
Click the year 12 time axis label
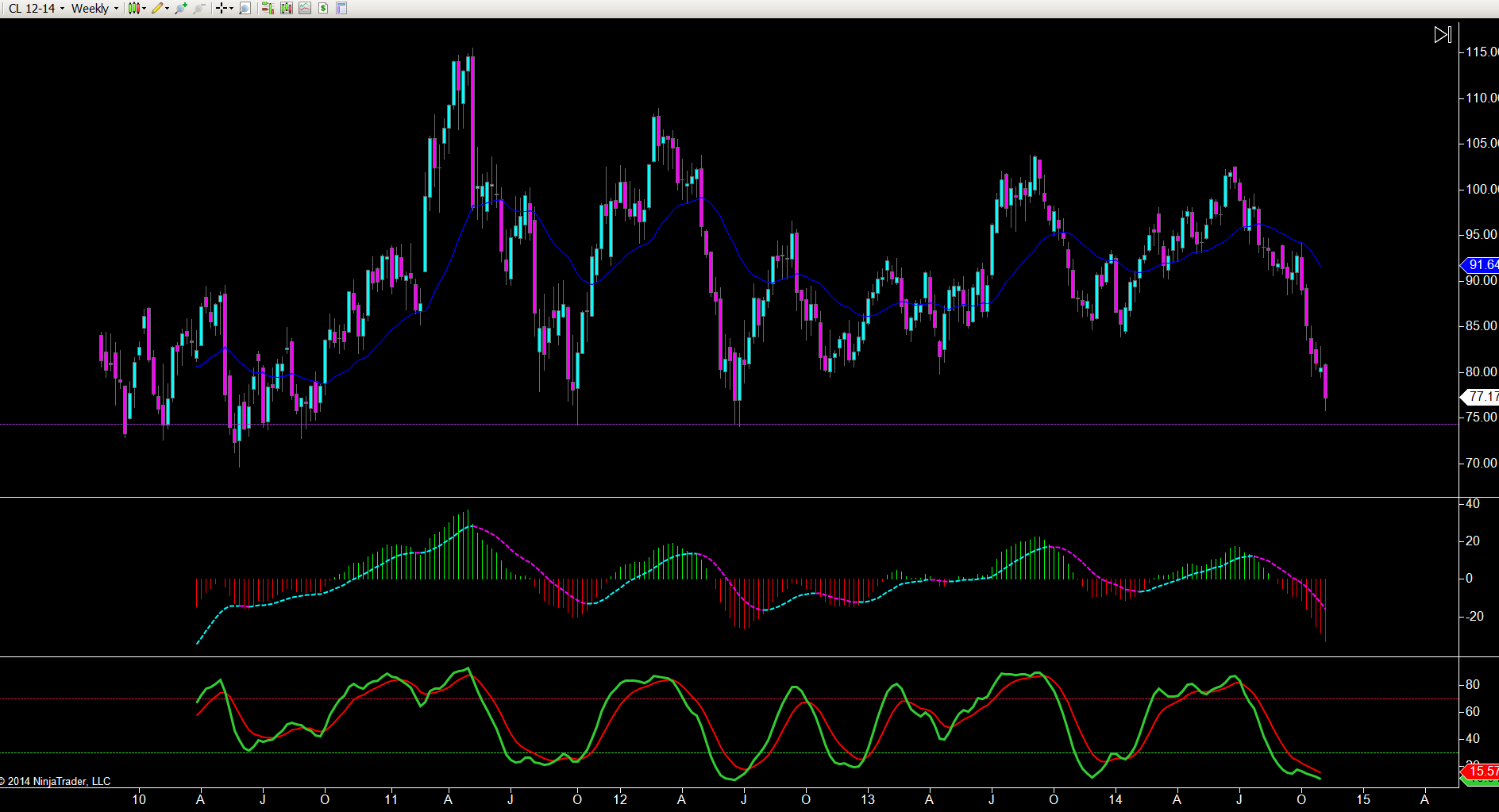point(620,799)
